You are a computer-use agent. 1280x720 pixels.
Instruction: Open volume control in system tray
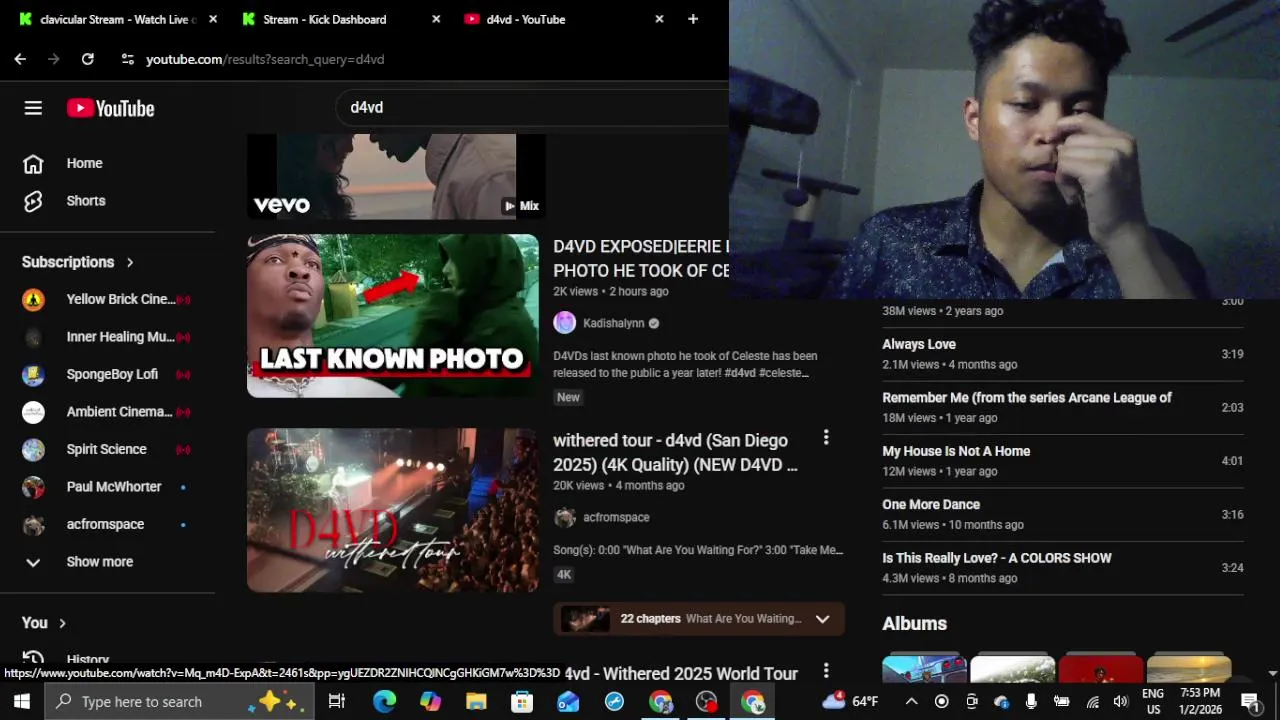coord(1121,702)
